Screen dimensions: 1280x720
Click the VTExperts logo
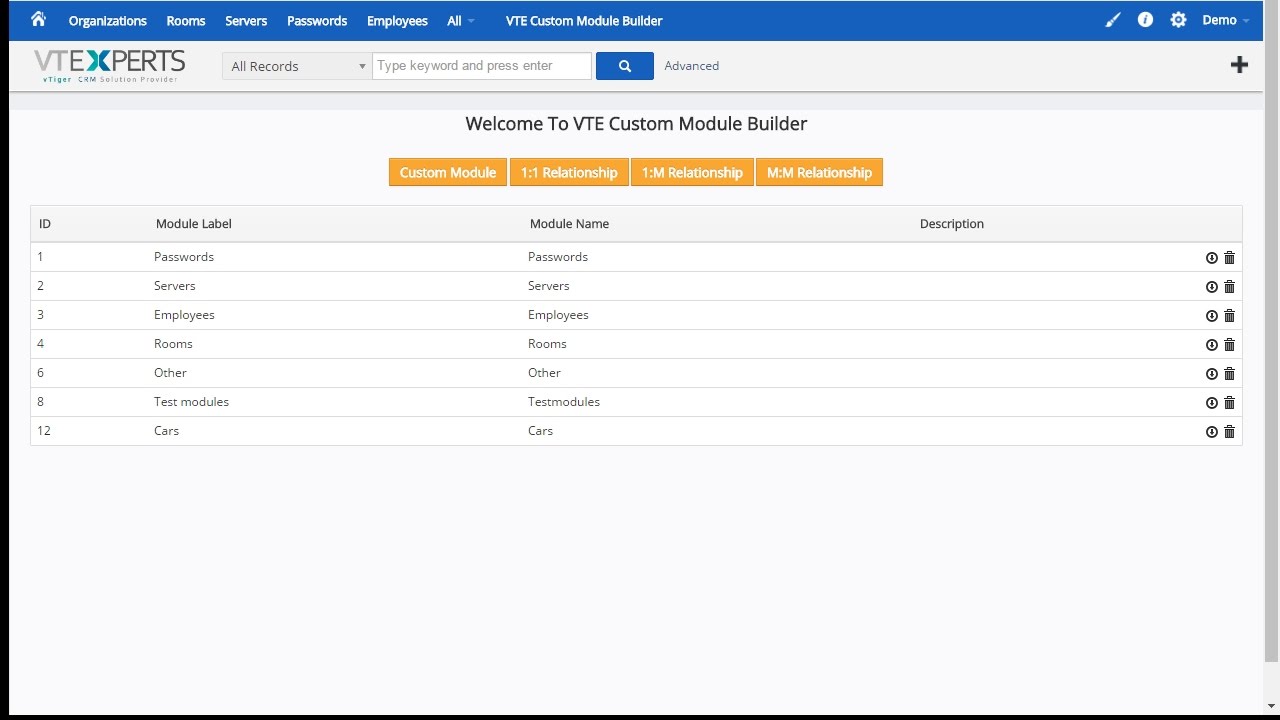pyautogui.click(x=109, y=65)
